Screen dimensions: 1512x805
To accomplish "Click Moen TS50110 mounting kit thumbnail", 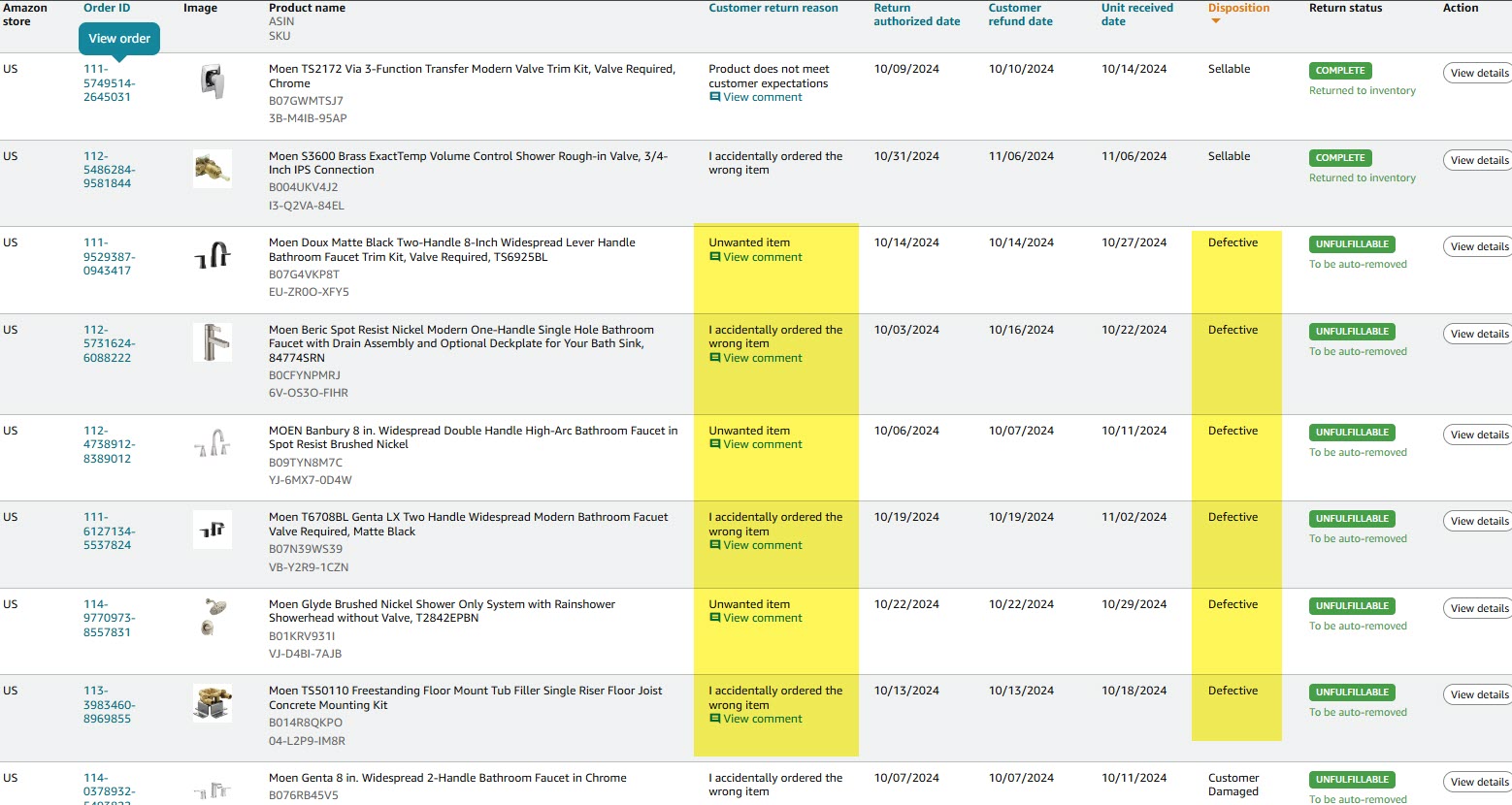I will (x=213, y=703).
